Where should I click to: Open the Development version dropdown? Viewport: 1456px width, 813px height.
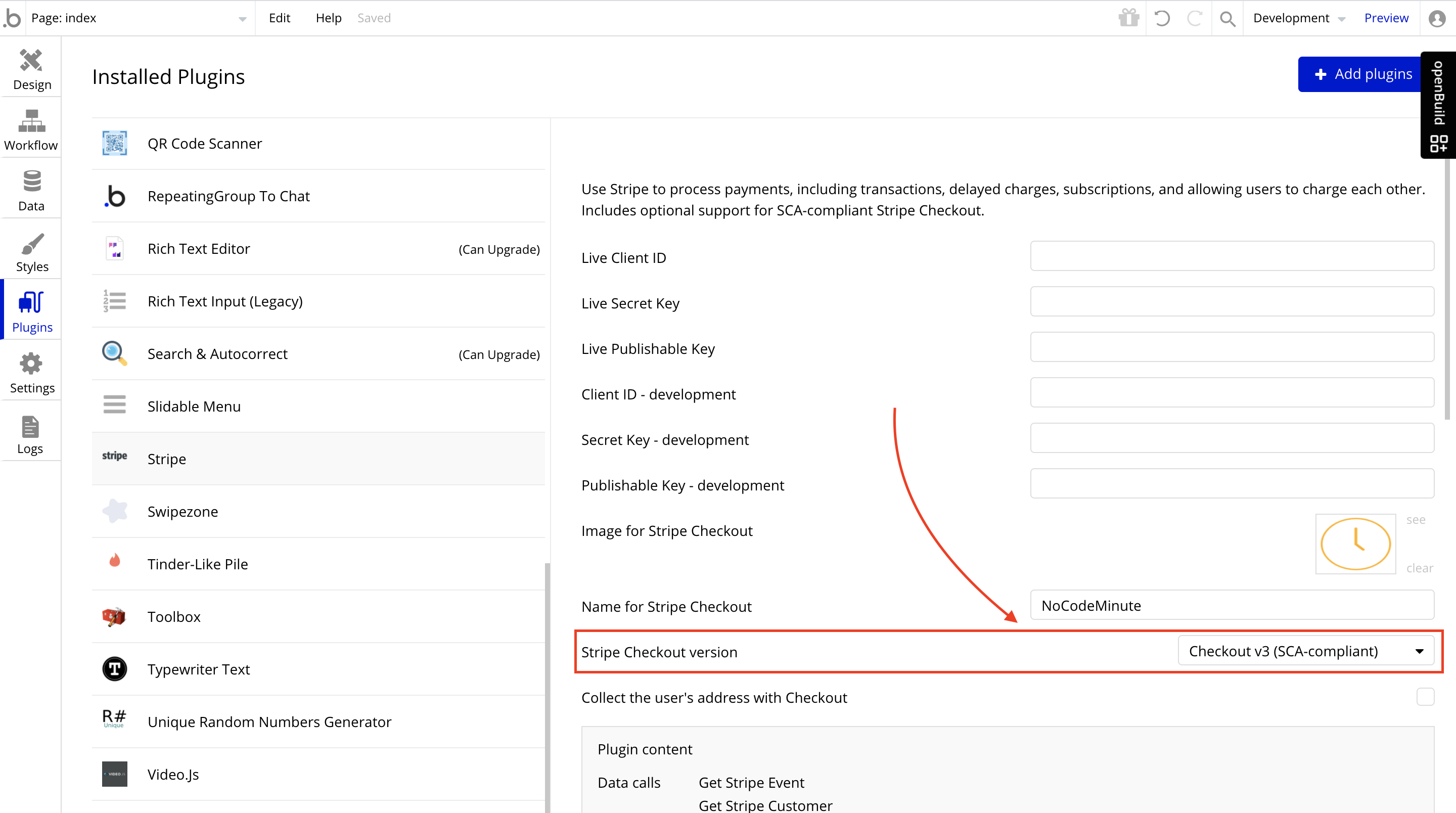(x=1298, y=18)
